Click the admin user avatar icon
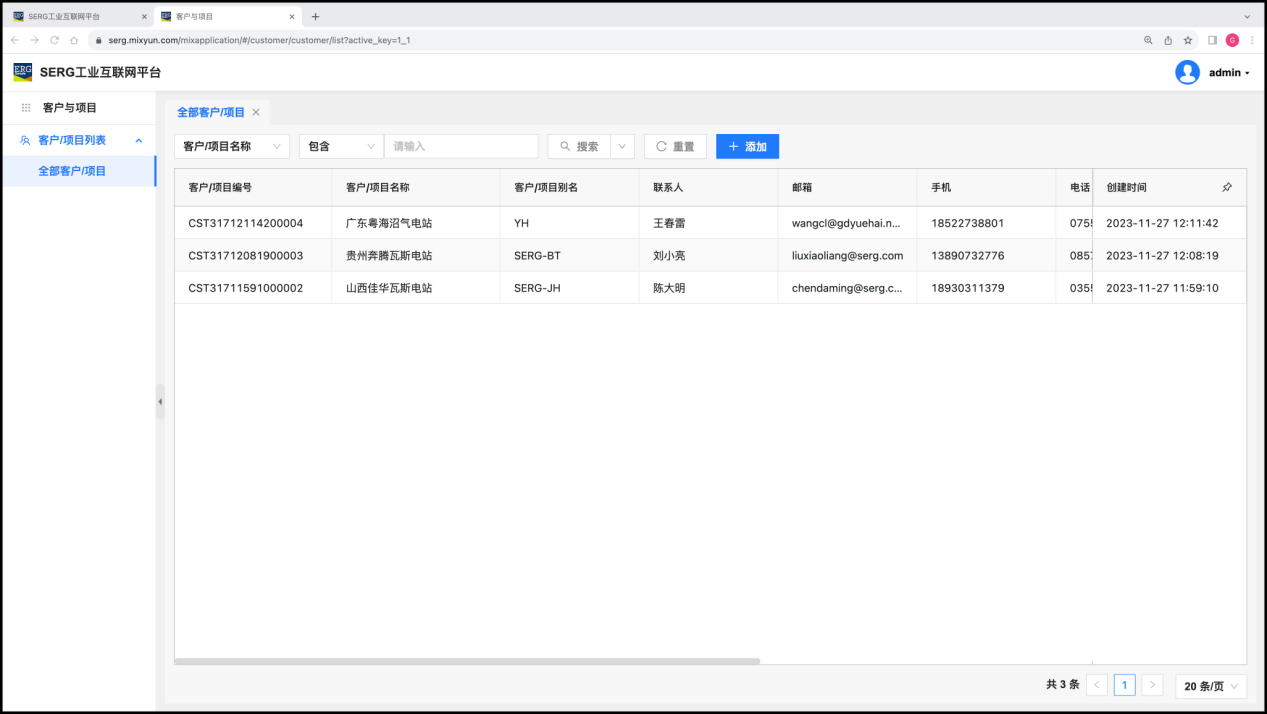 pos(1187,72)
